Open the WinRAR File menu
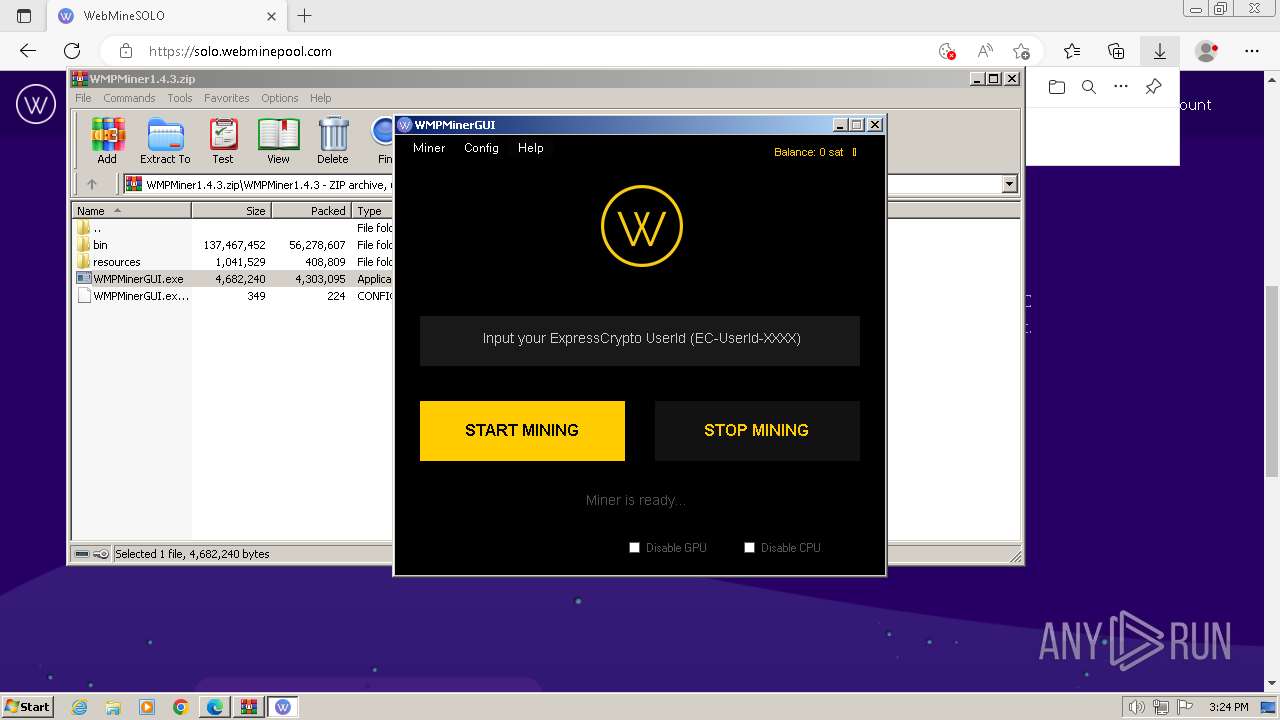This screenshot has width=1280, height=720. point(83,98)
